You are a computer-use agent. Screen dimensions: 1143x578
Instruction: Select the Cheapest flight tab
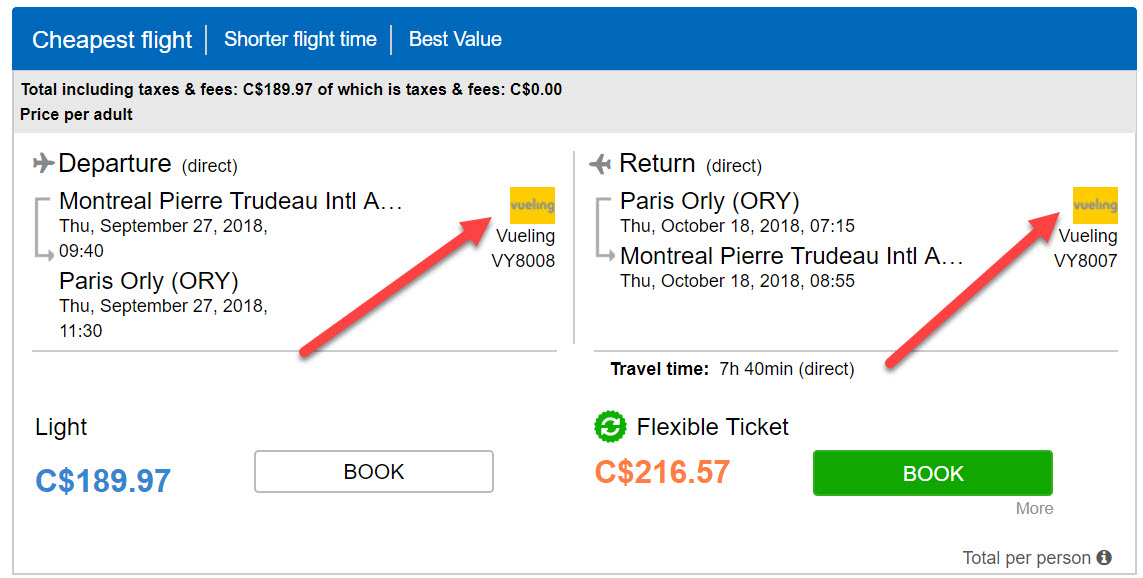(112, 40)
